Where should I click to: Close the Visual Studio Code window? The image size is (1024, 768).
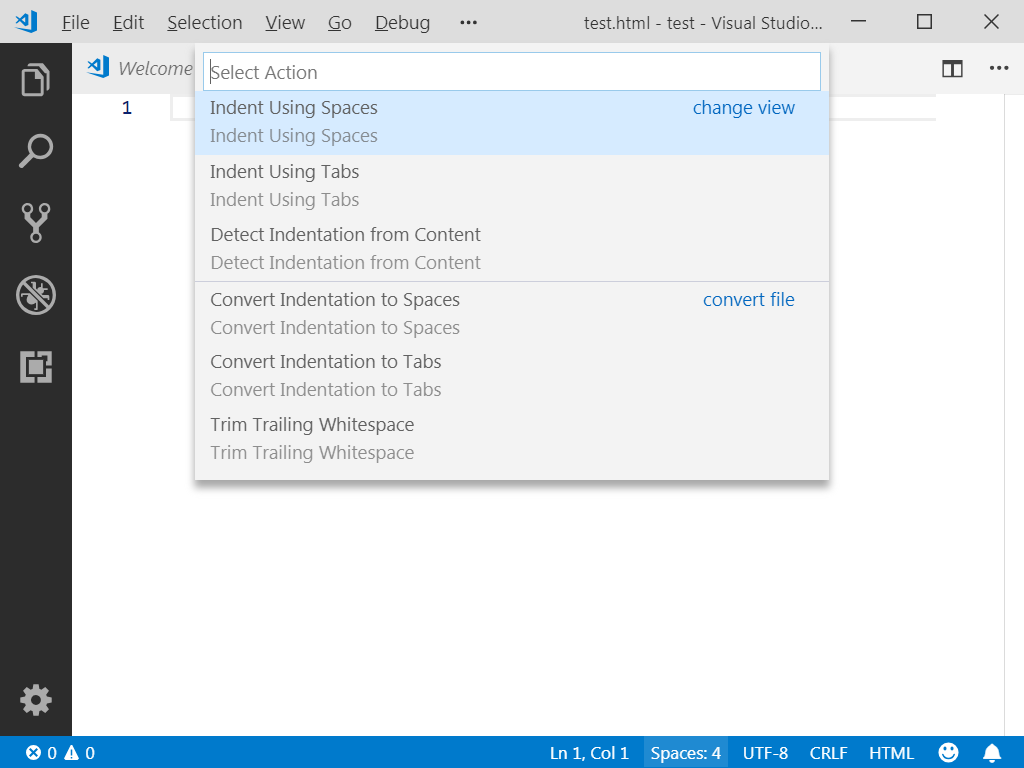tap(991, 22)
